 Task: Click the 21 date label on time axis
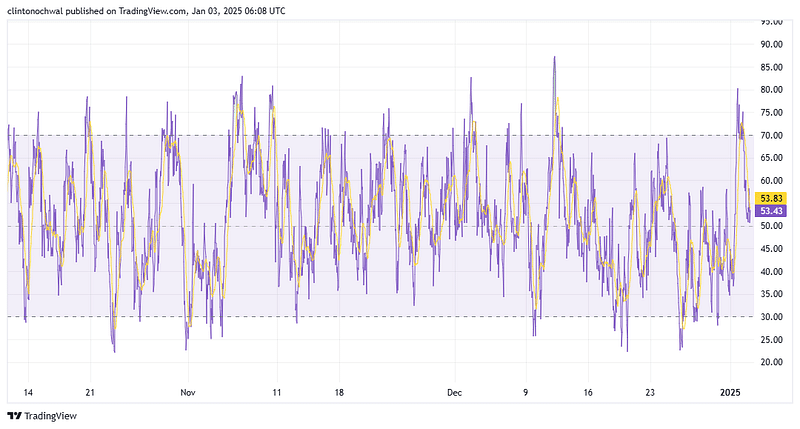[90, 392]
